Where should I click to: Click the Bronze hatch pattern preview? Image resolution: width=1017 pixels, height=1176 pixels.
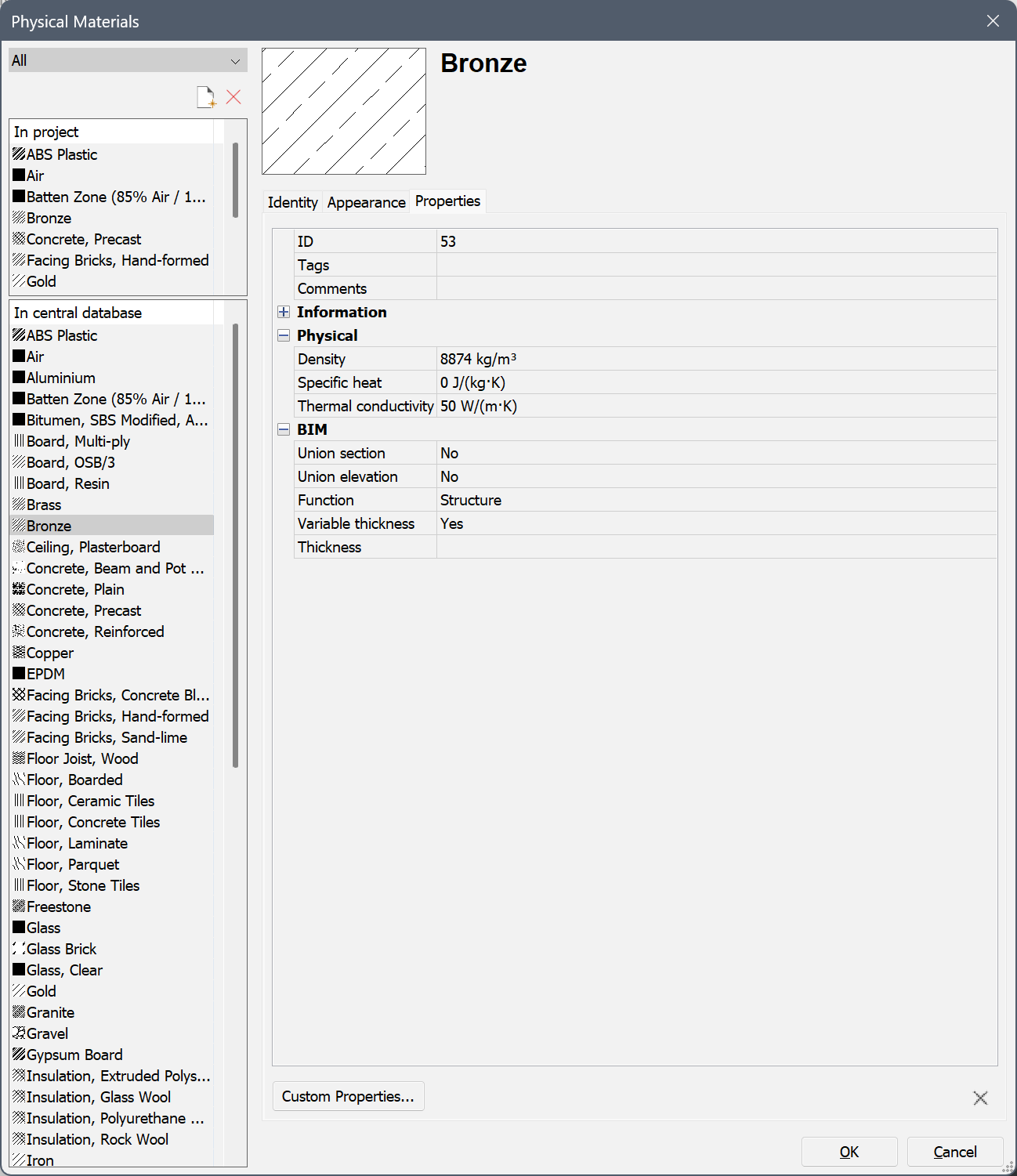click(344, 111)
